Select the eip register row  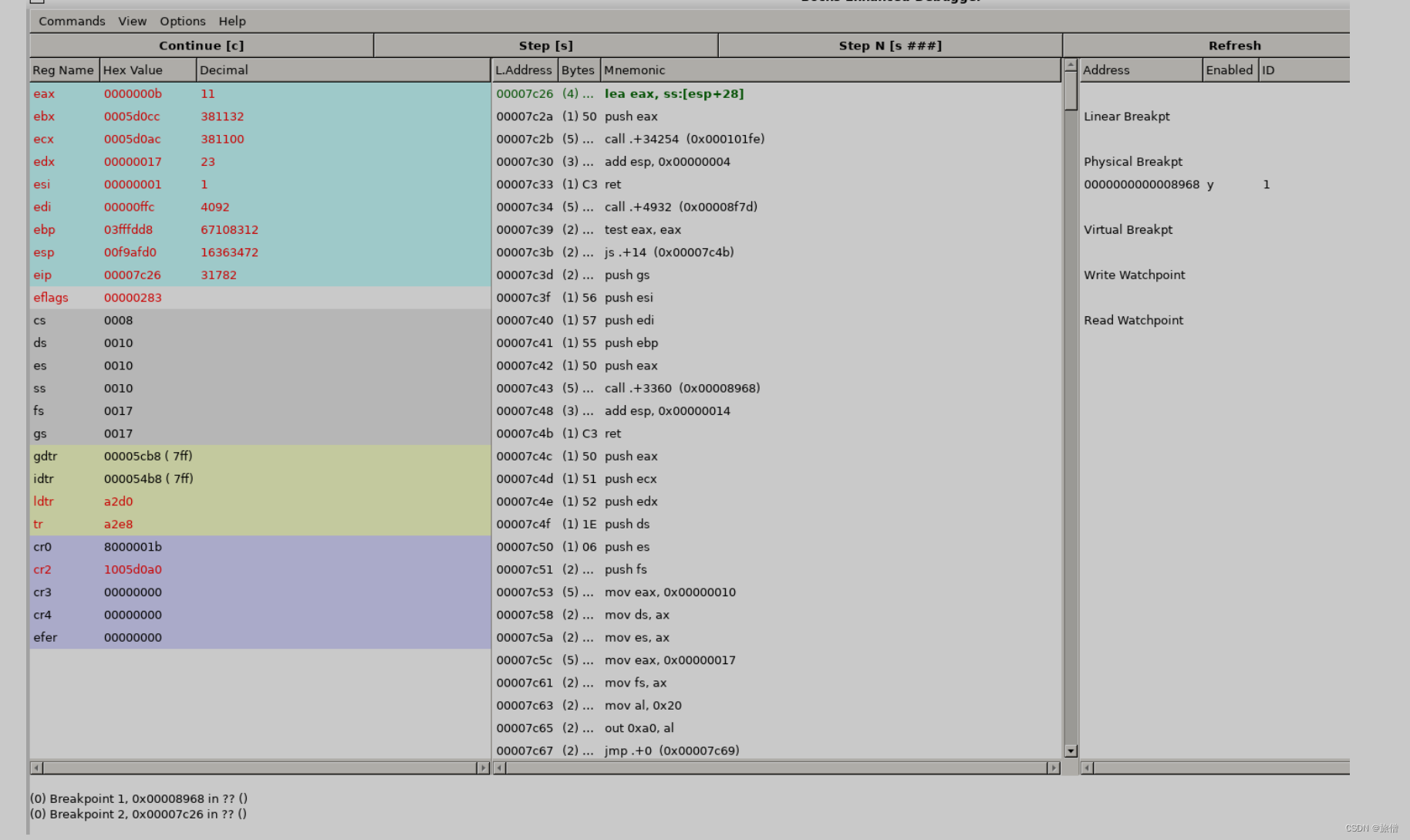[x=260, y=275]
